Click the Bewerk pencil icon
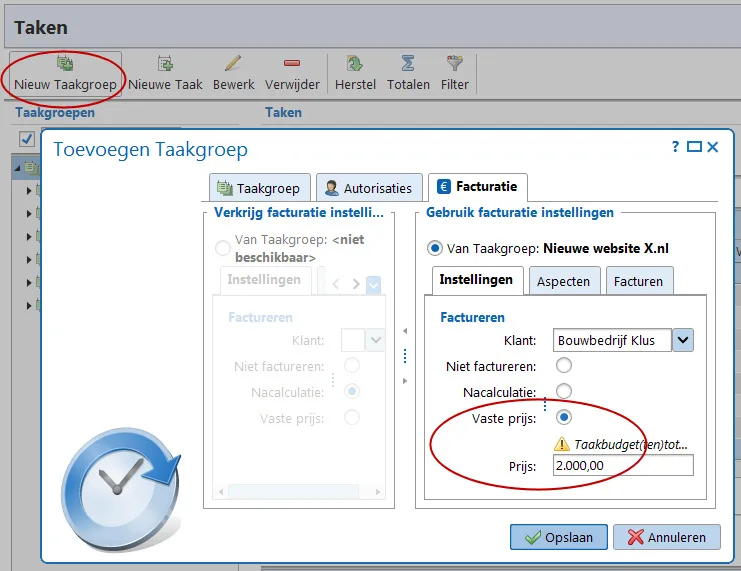 point(233,63)
